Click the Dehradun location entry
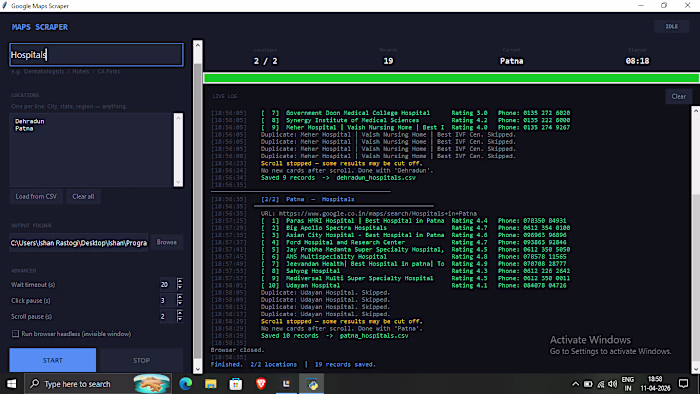 29,121
